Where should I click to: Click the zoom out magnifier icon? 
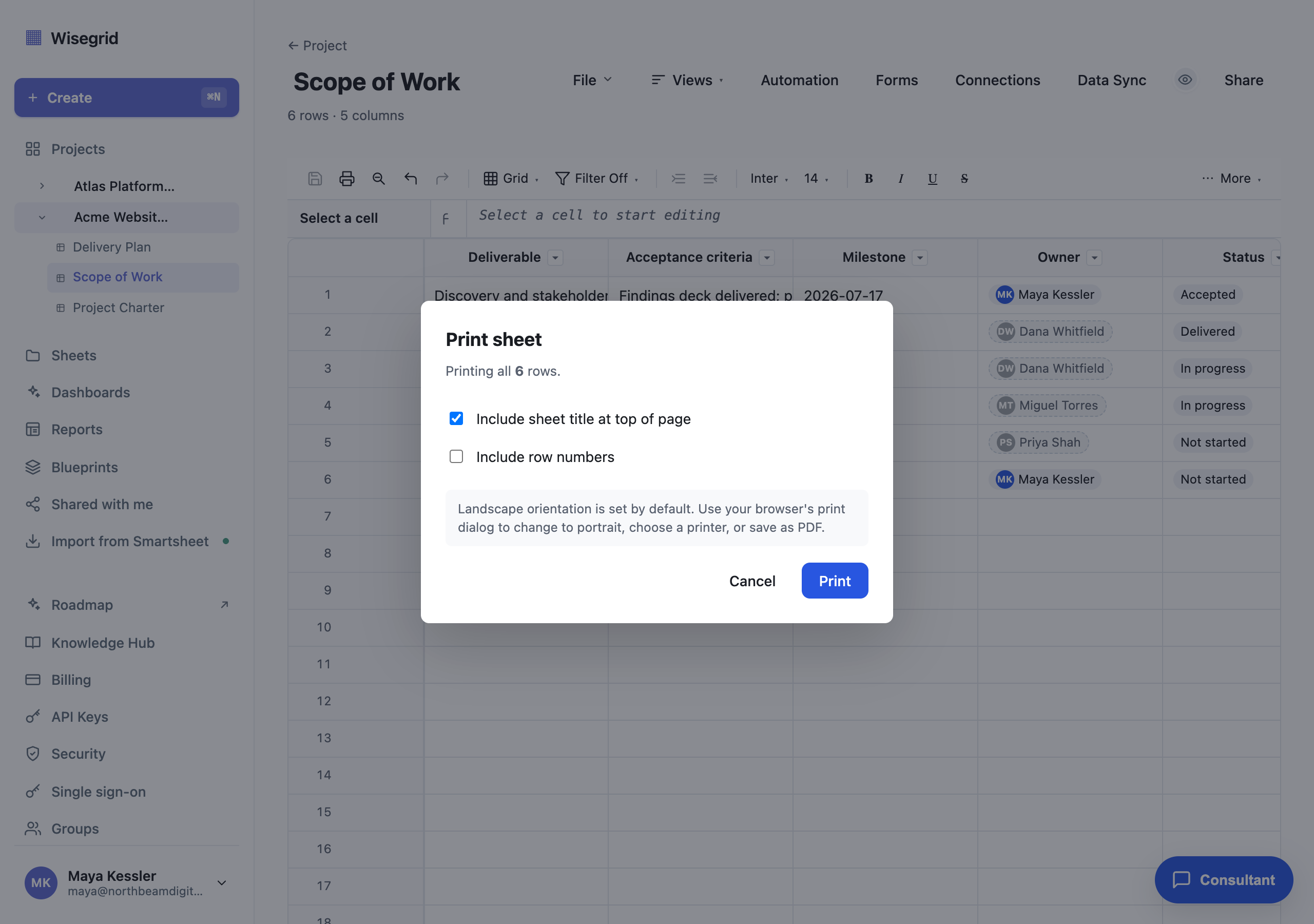[x=378, y=179]
